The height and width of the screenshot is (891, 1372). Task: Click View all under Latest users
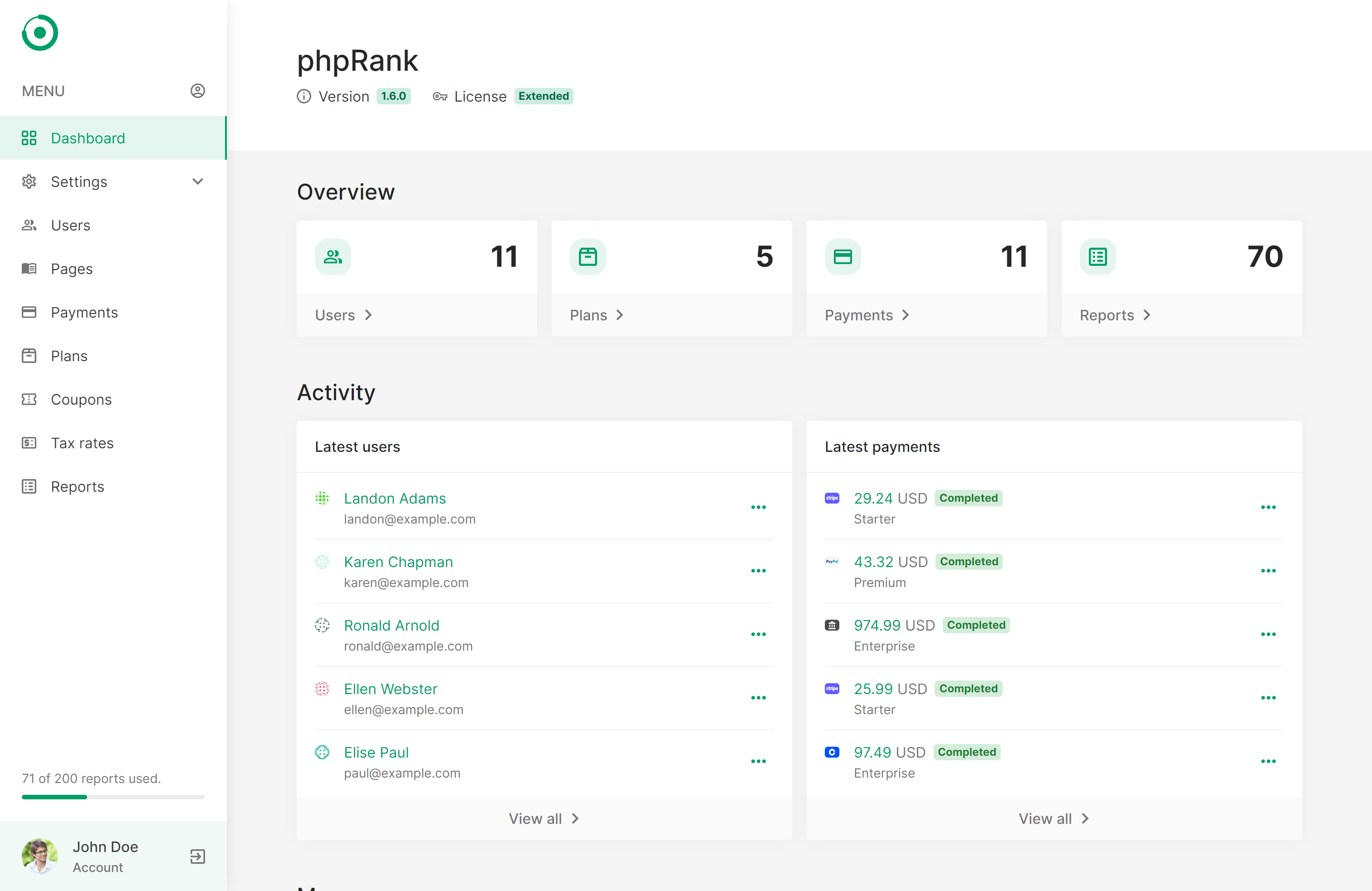point(544,818)
